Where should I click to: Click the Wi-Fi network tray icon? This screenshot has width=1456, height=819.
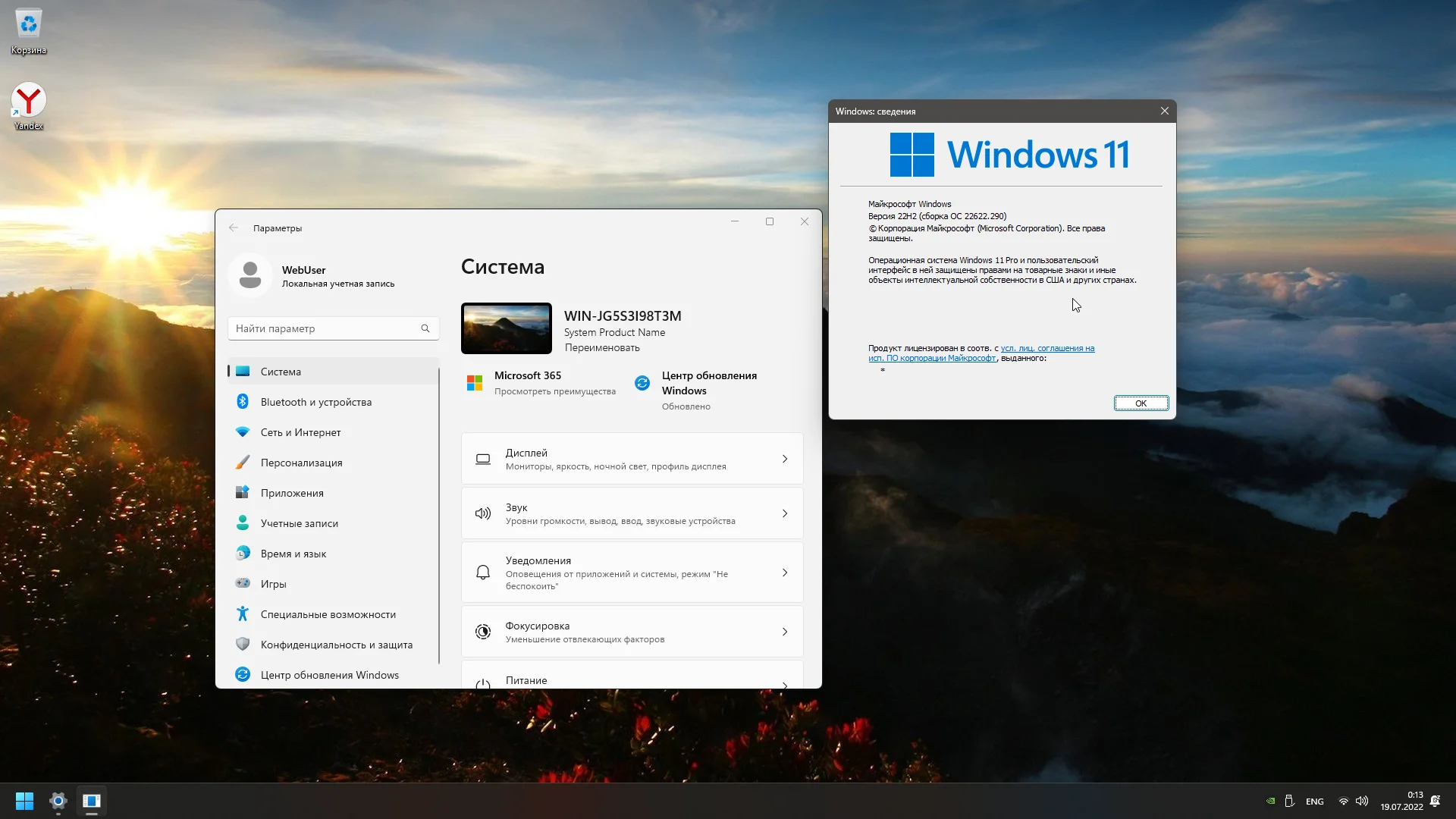click(1343, 801)
